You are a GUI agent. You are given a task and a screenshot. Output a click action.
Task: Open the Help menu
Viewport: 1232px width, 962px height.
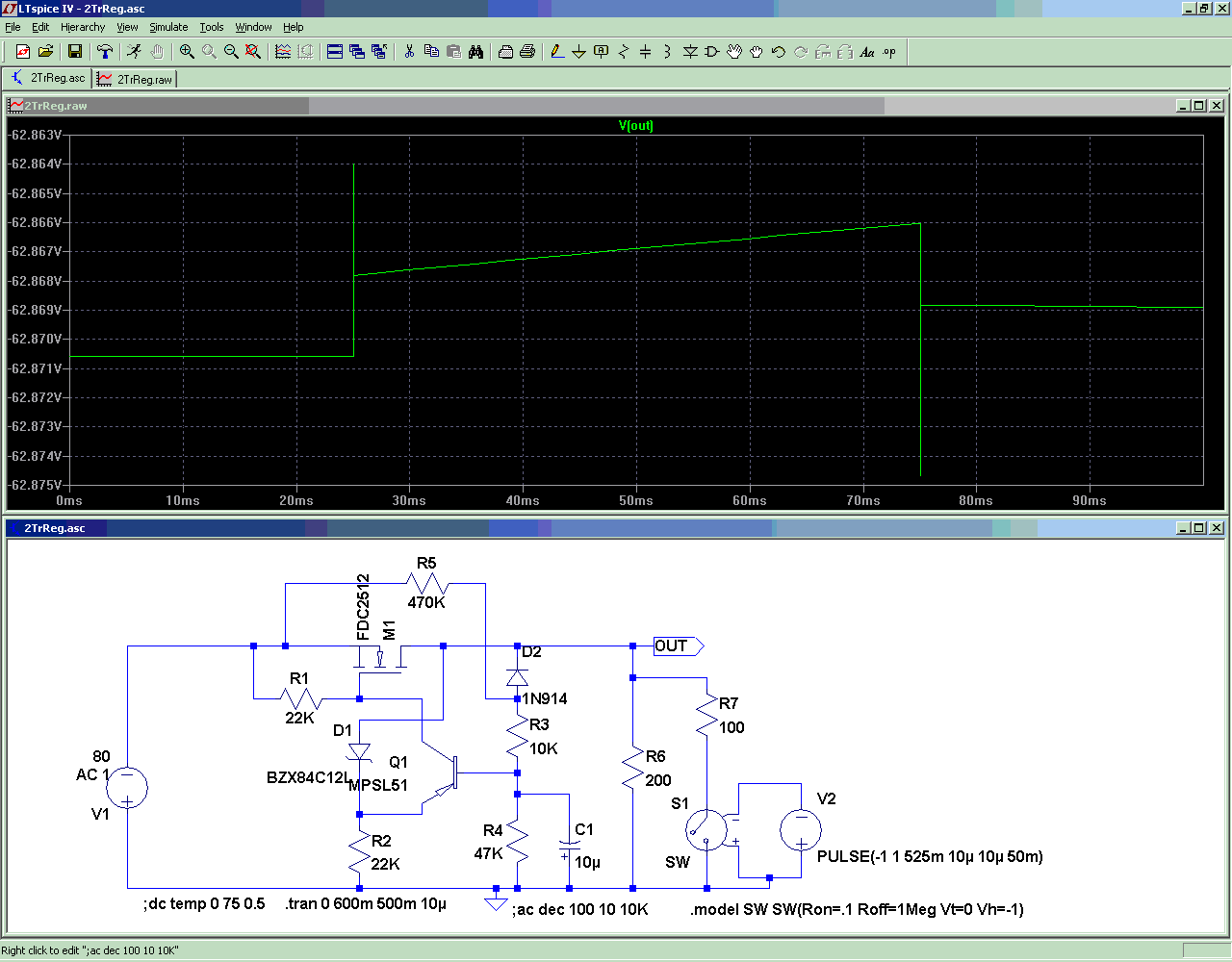(x=294, y=27)
